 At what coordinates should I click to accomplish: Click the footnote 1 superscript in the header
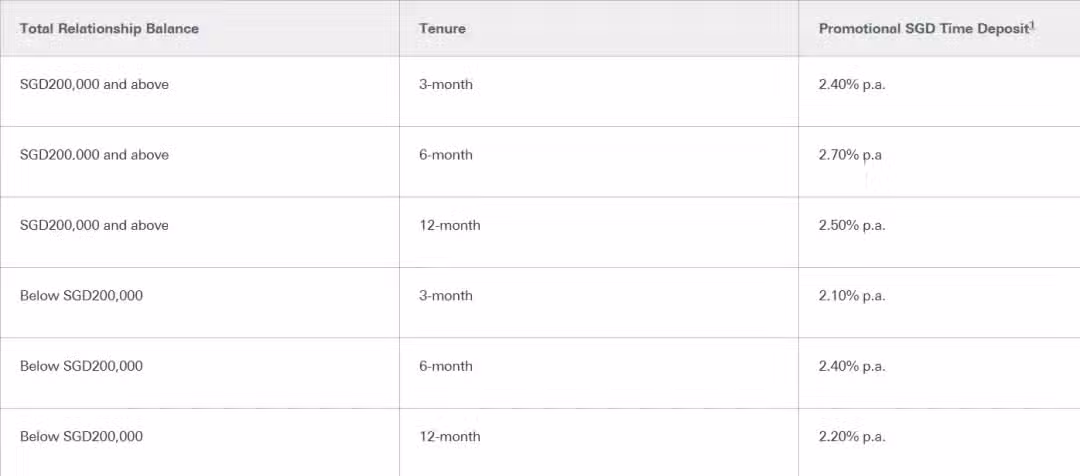coord(1032,25)
